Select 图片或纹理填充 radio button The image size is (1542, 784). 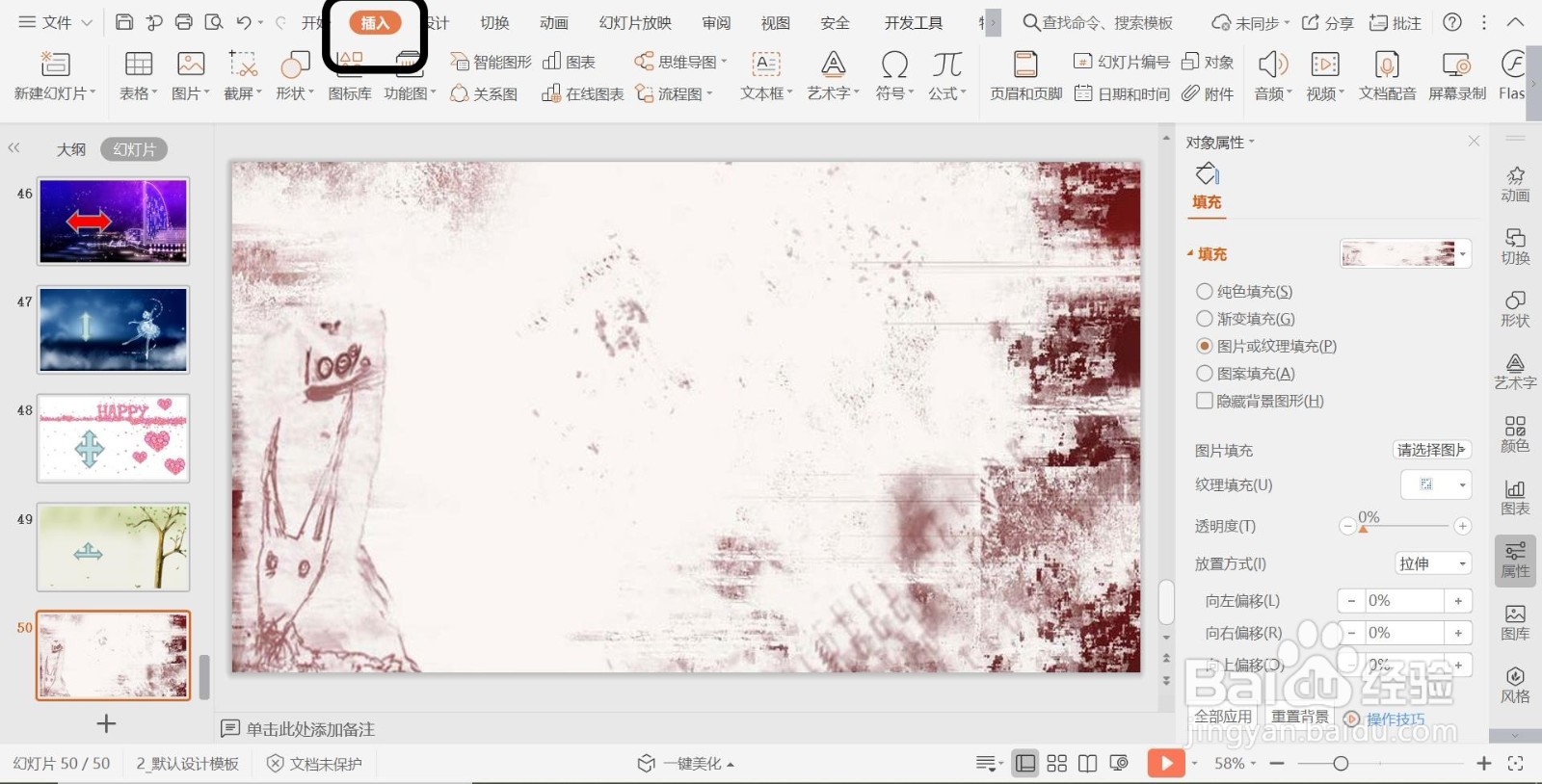(x=1204, y=346)
